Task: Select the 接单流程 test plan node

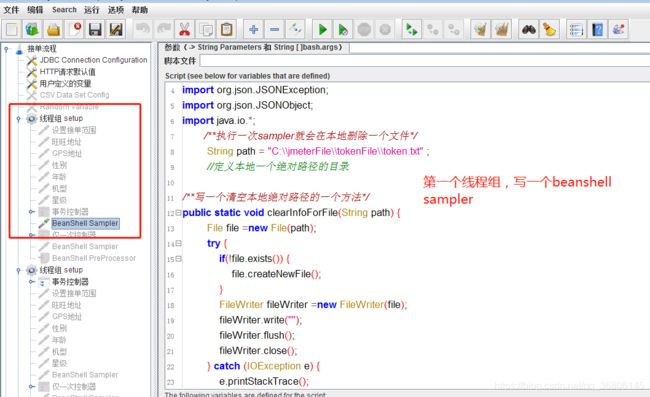Action: (42, 49)
